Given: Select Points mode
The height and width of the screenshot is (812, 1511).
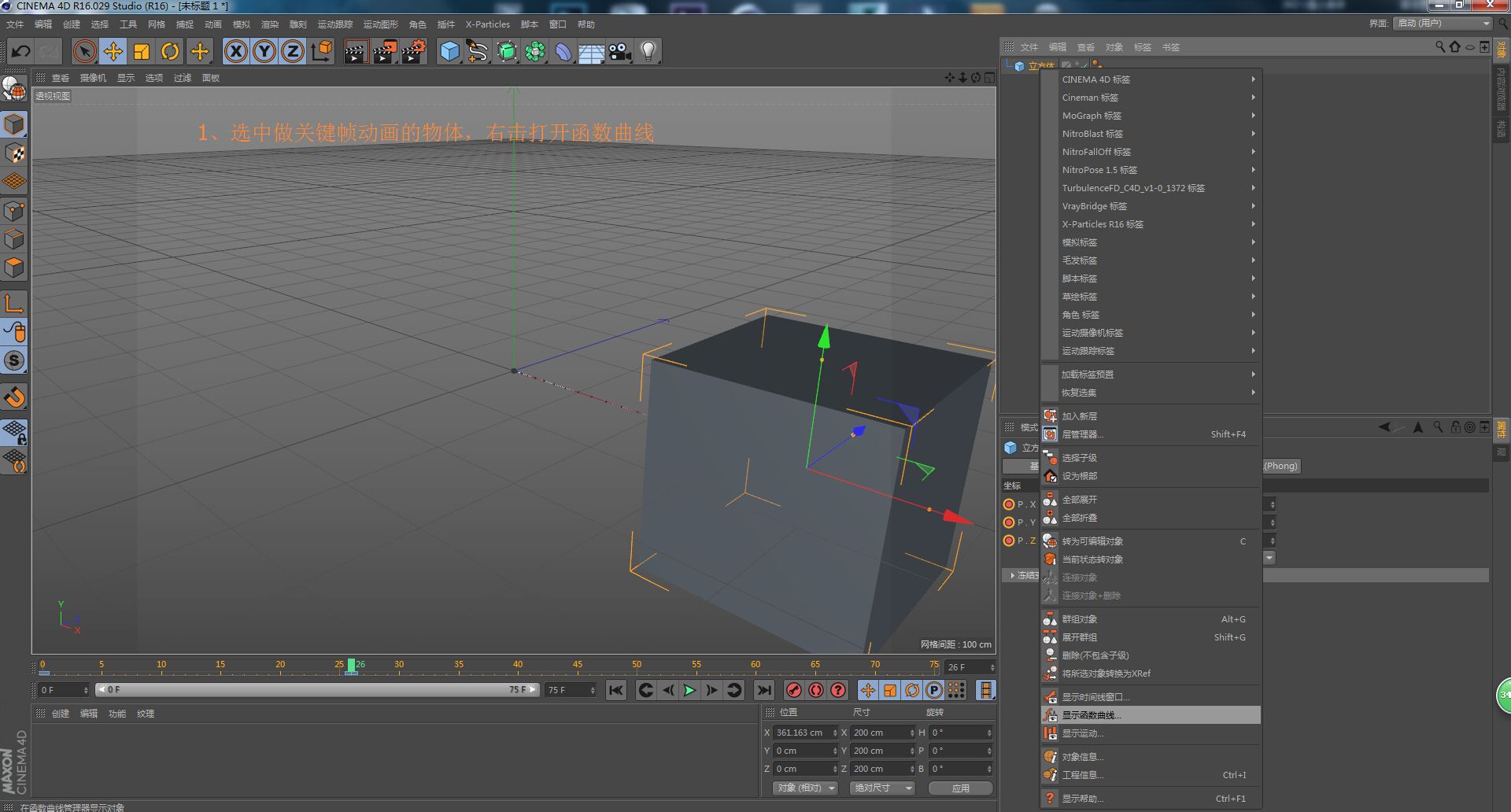Looking at the screenshot, I should (x=14, y=210).
